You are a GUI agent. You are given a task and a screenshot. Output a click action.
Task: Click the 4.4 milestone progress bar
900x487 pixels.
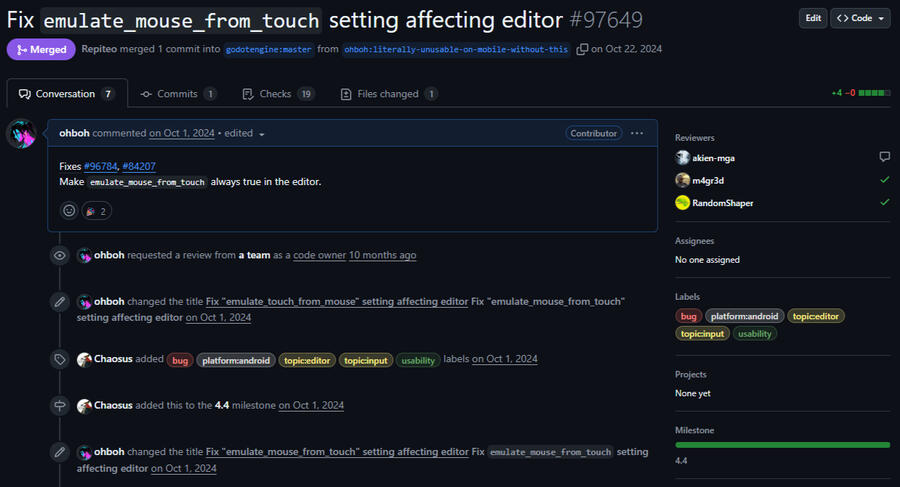pos(782,444)
